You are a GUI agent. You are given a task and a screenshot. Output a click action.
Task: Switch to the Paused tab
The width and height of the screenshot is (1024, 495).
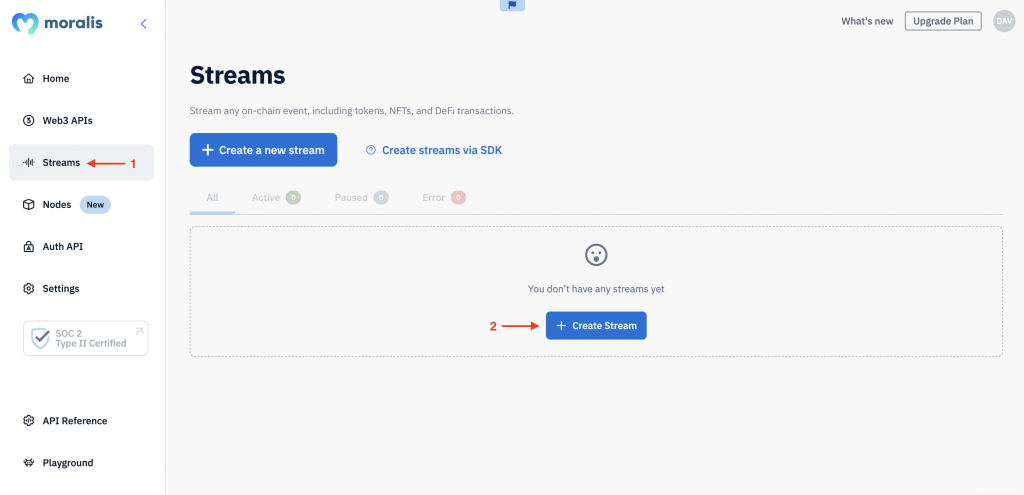point(361,197)
